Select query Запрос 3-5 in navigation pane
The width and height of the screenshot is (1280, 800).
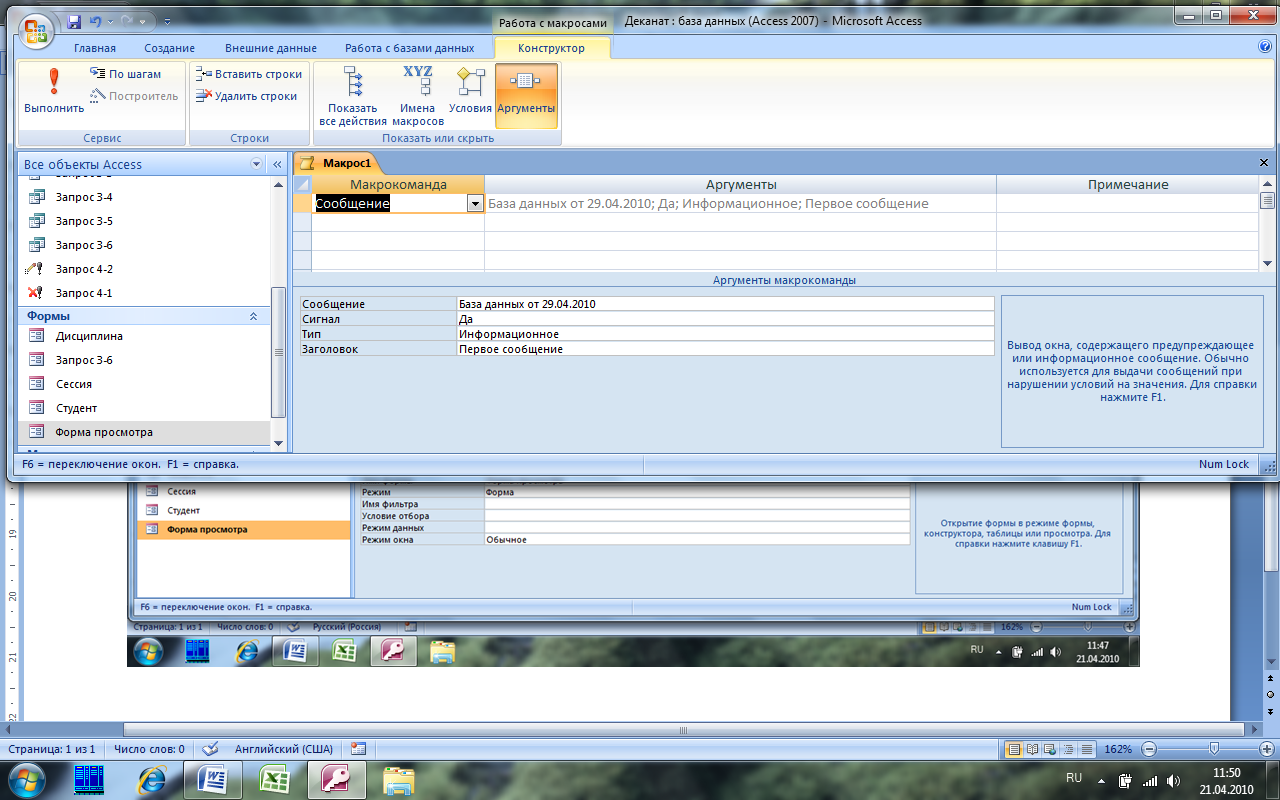(145, 221)
